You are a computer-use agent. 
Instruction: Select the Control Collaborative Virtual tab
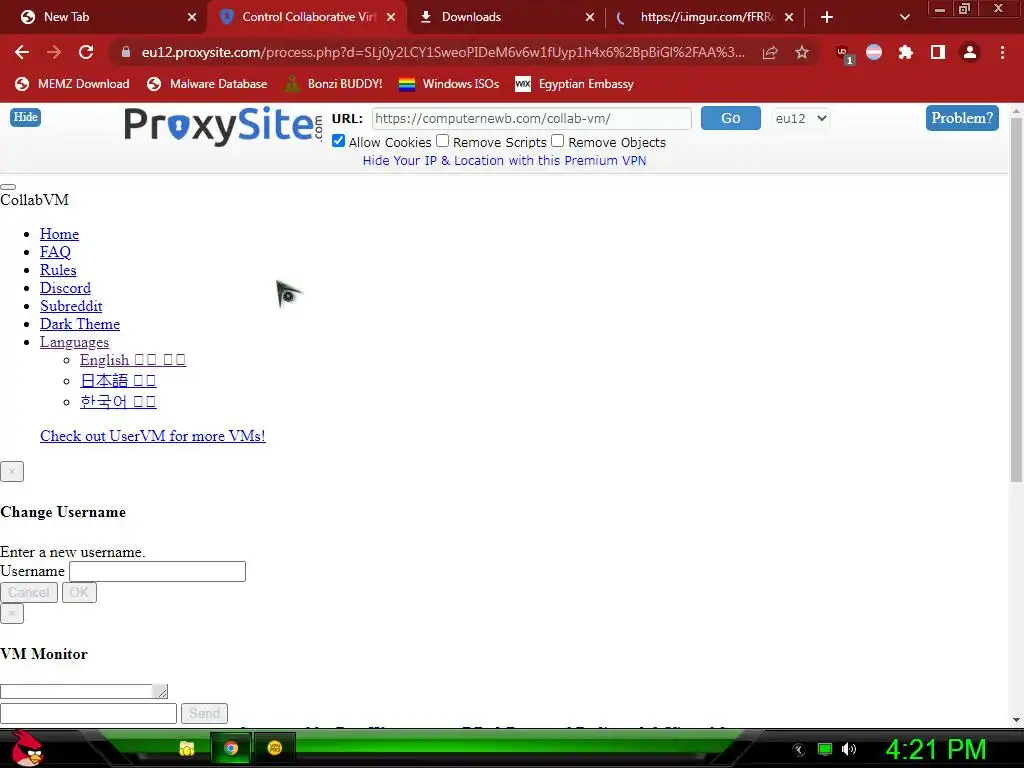(308, 17)
